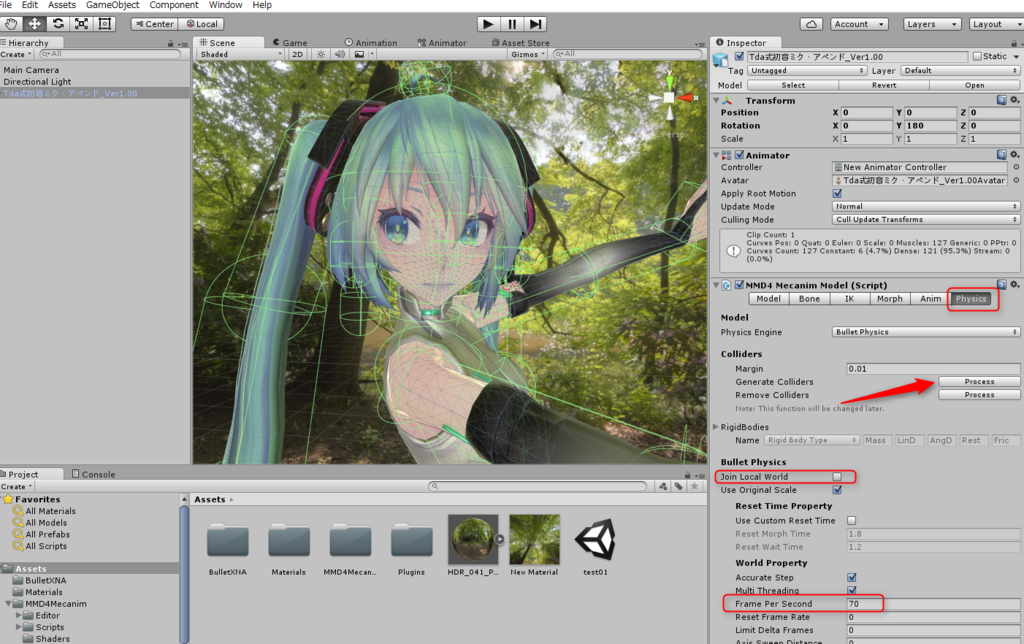Switch to the Animator tab
The height and width of the screenshot is (644, 1024).
tap(441, 42)
